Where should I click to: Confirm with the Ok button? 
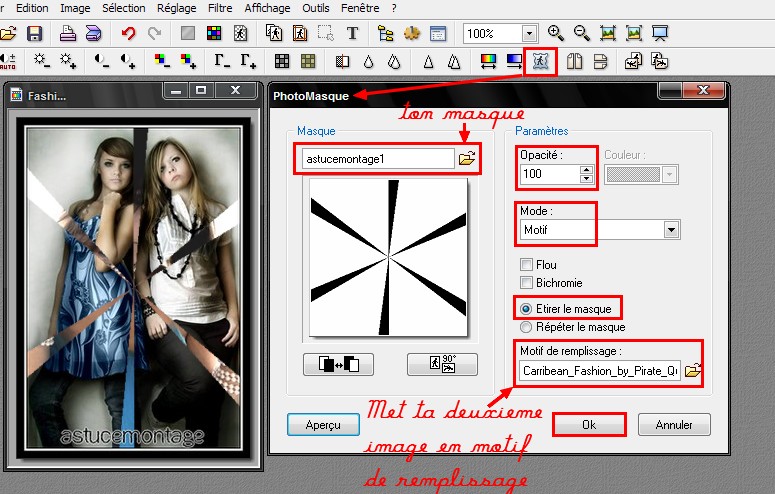(589, 425)
